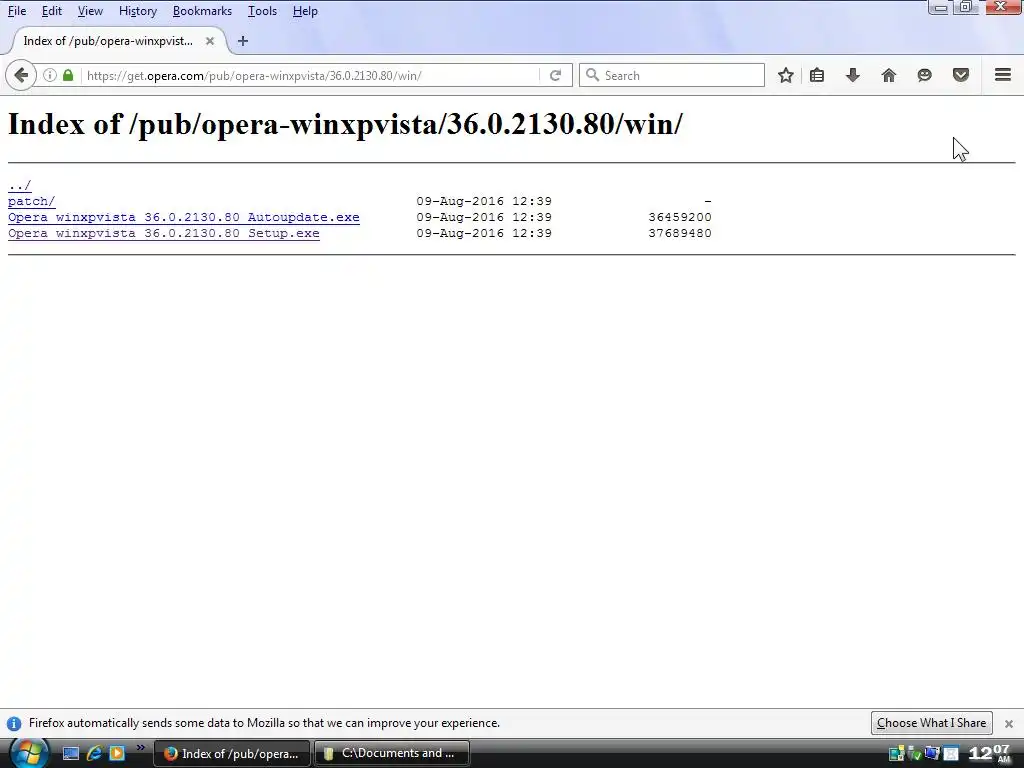Open the checklist tray icon left of USB icon

[x=897, y=754]
